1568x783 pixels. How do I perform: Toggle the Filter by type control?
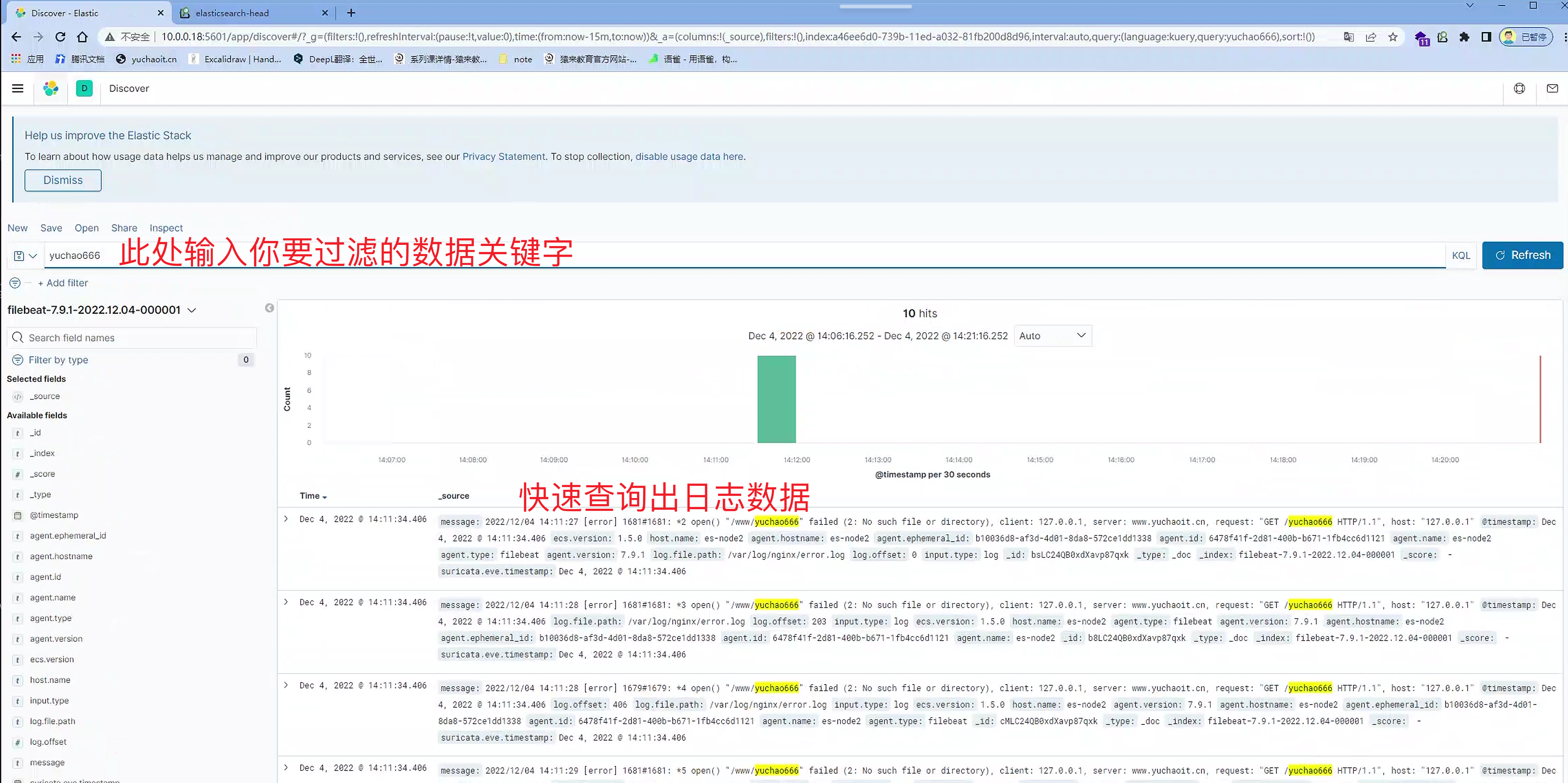pyautogui.click(x=58, y=360)
